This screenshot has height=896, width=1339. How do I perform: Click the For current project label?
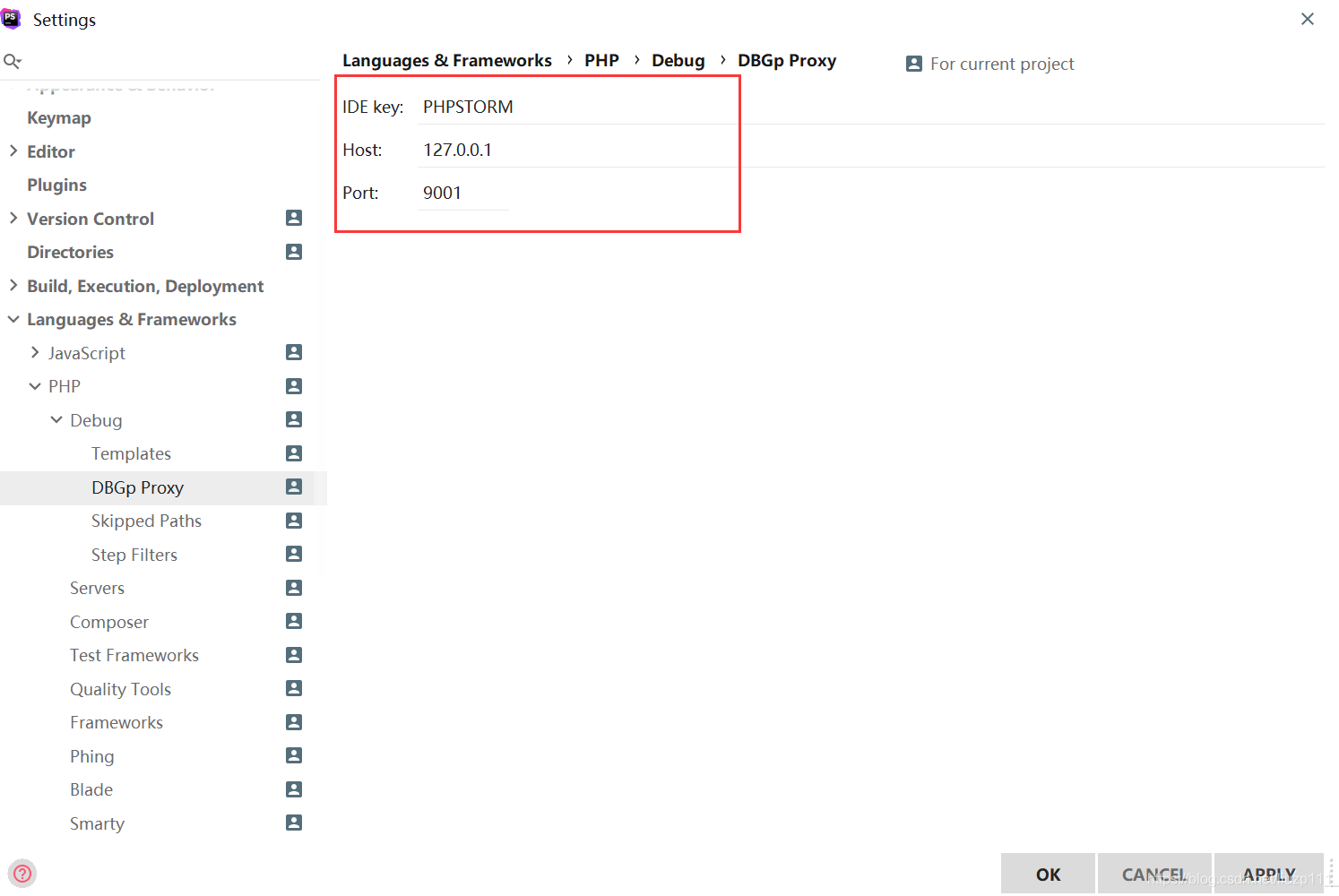(x=1002, y=64)
